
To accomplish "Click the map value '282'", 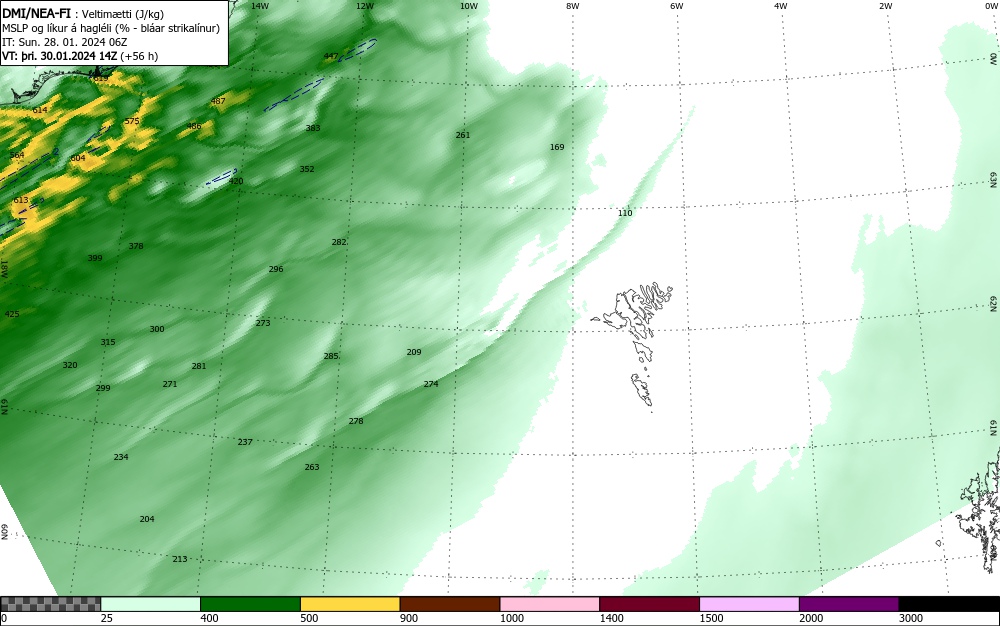I will pyautogui.click(x=339, y=242).
